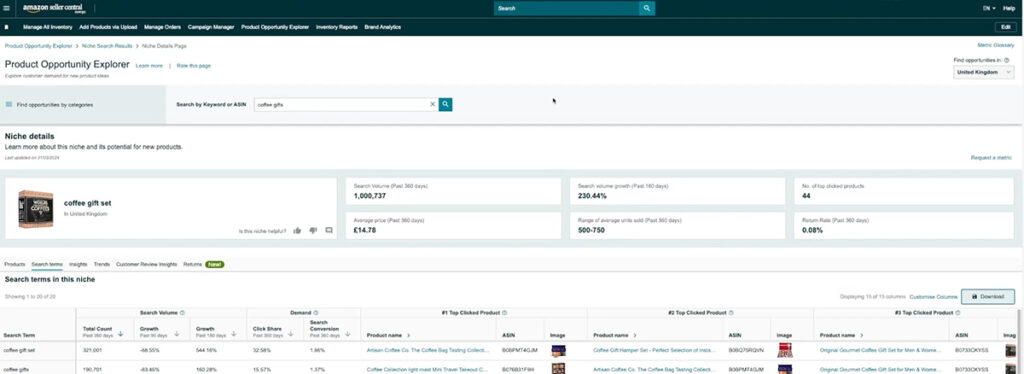Open the Customer Review Insights tab
This screenshot has width=1024, height=374.
(x=146, y=264)
